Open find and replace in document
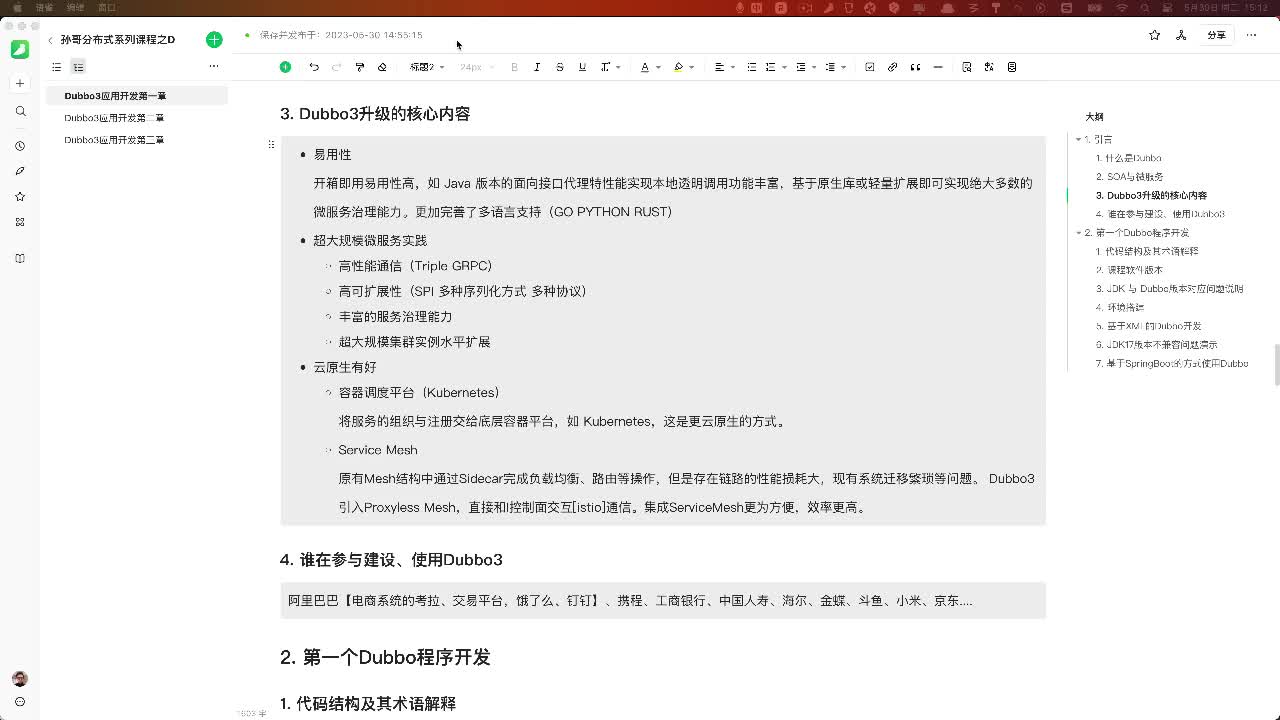The width and height of the screenshot is (1280, 720). click(x=966, y=67)
